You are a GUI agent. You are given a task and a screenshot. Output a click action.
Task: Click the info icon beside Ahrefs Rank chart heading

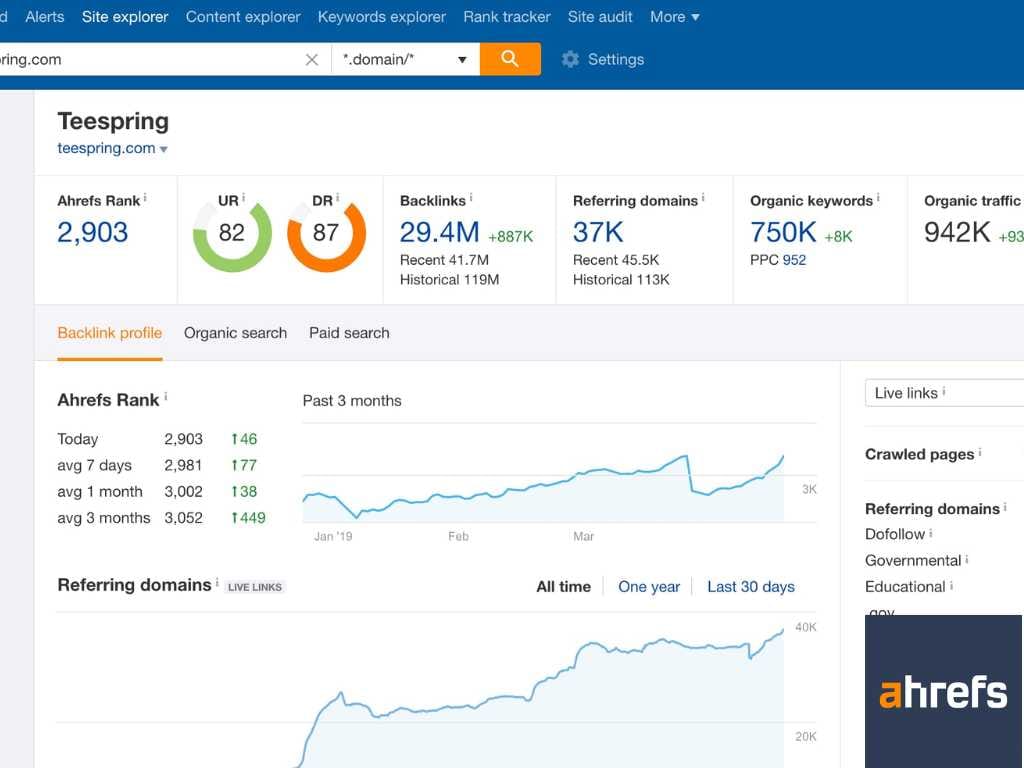tap(166, 396)
